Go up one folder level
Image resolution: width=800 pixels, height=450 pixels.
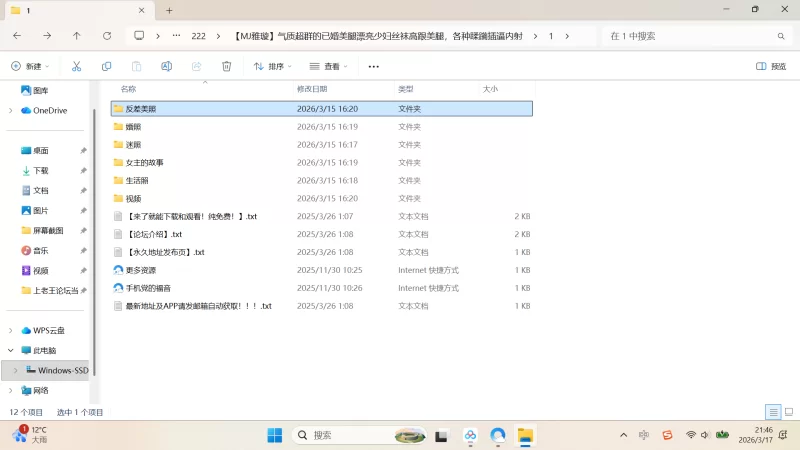[x=77, y=36]
